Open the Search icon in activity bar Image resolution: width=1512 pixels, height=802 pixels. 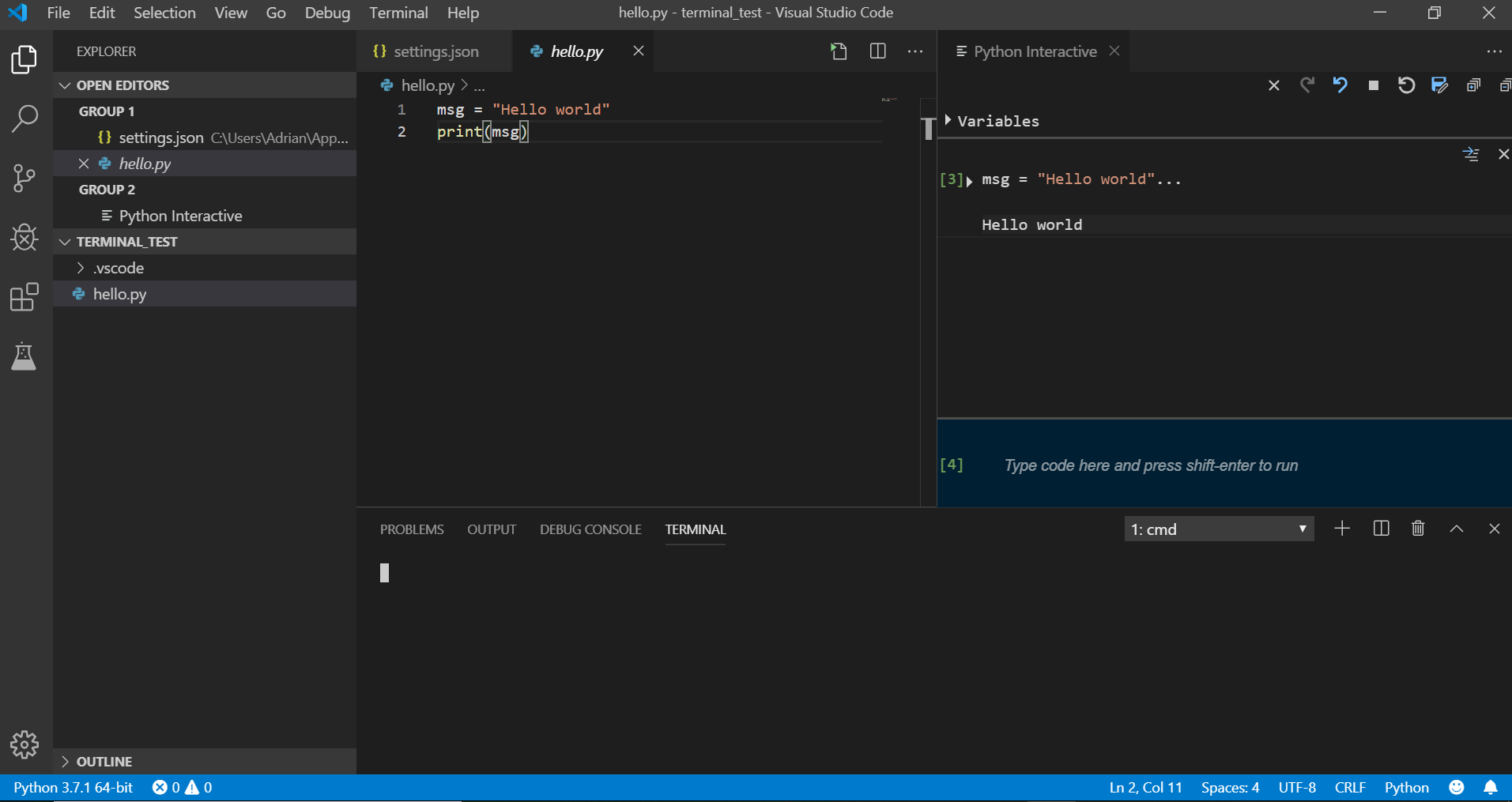[x=25, y=119]
